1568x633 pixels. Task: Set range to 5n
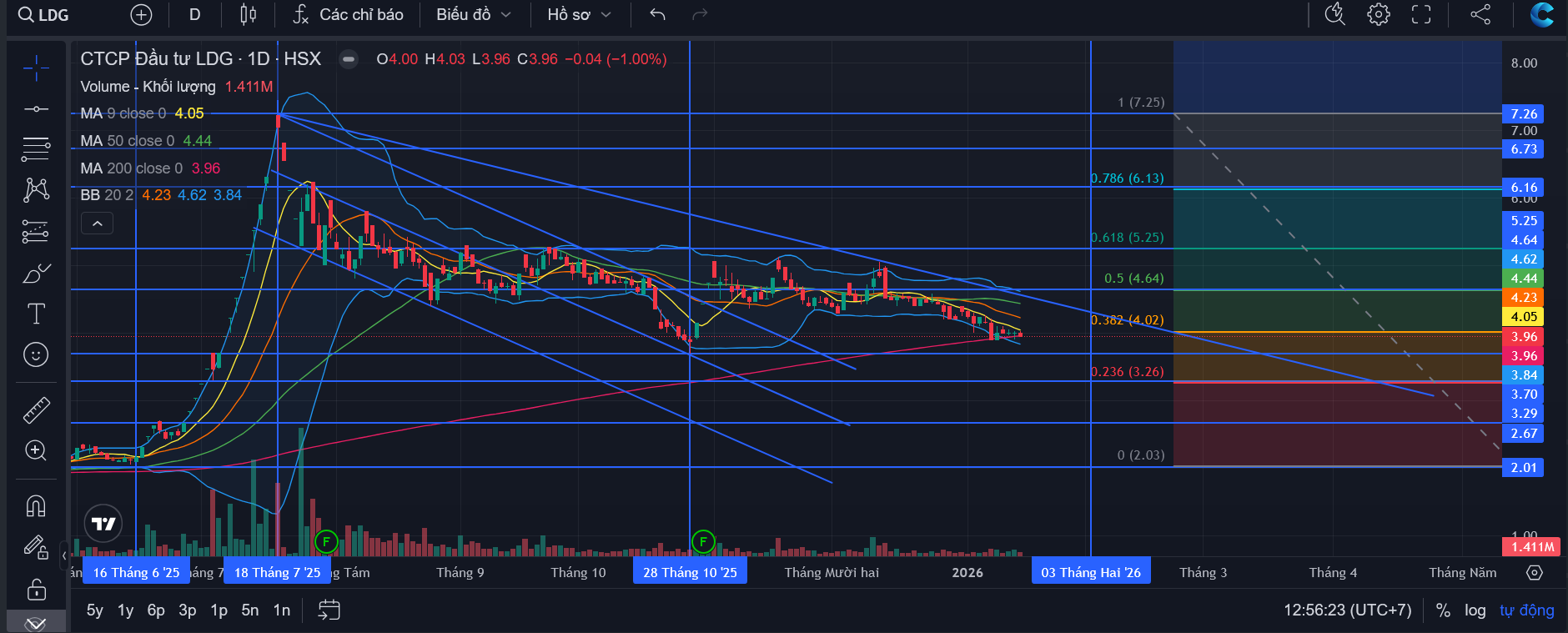click(250, 610)
